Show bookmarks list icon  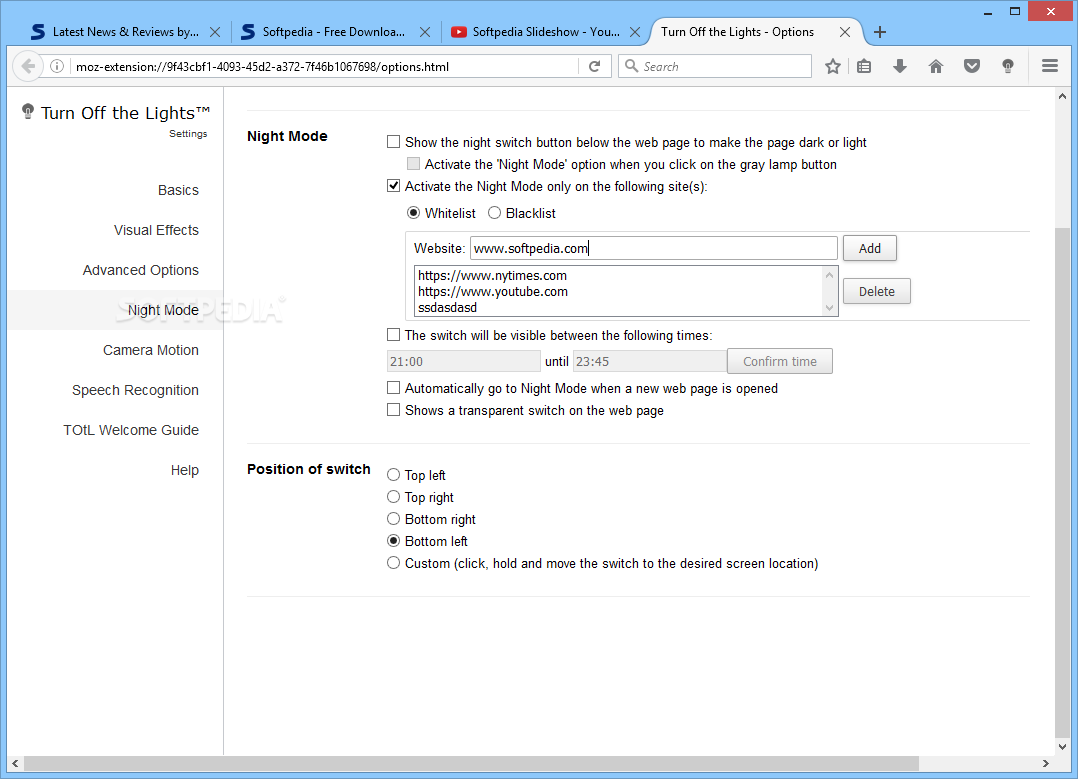pyautogui.click(x=864, y=66)
